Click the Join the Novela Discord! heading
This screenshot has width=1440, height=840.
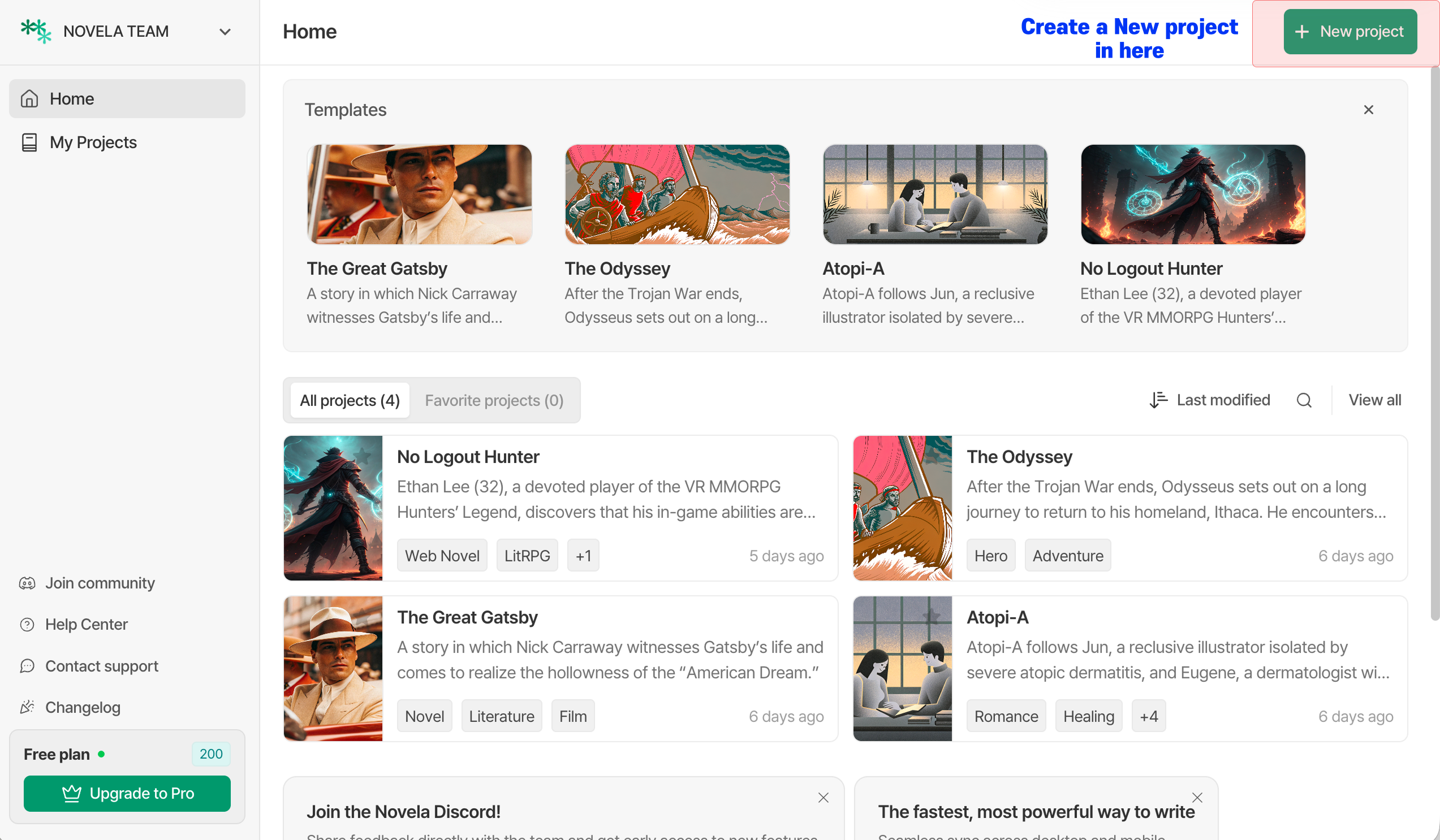[403, 811]
